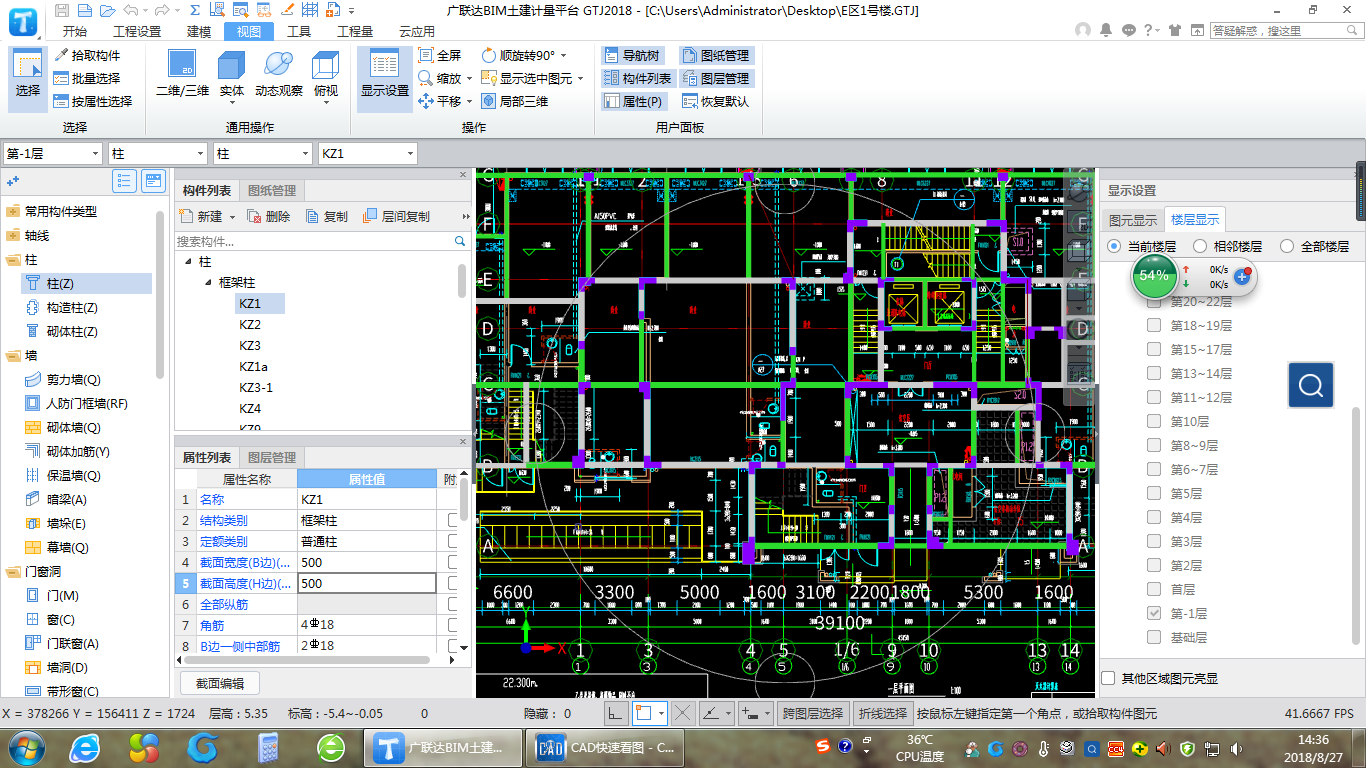Open 按属性选择 select by property
Viewport: 1366px width, 768px height.
pos(93,101)
